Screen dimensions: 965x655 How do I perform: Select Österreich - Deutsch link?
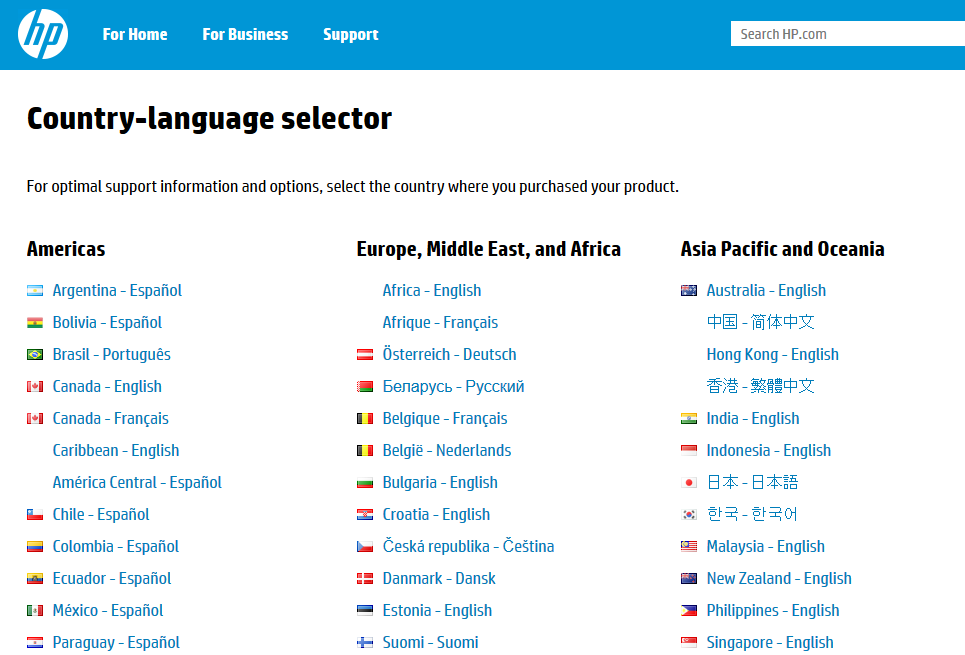(x=449, y=355)
